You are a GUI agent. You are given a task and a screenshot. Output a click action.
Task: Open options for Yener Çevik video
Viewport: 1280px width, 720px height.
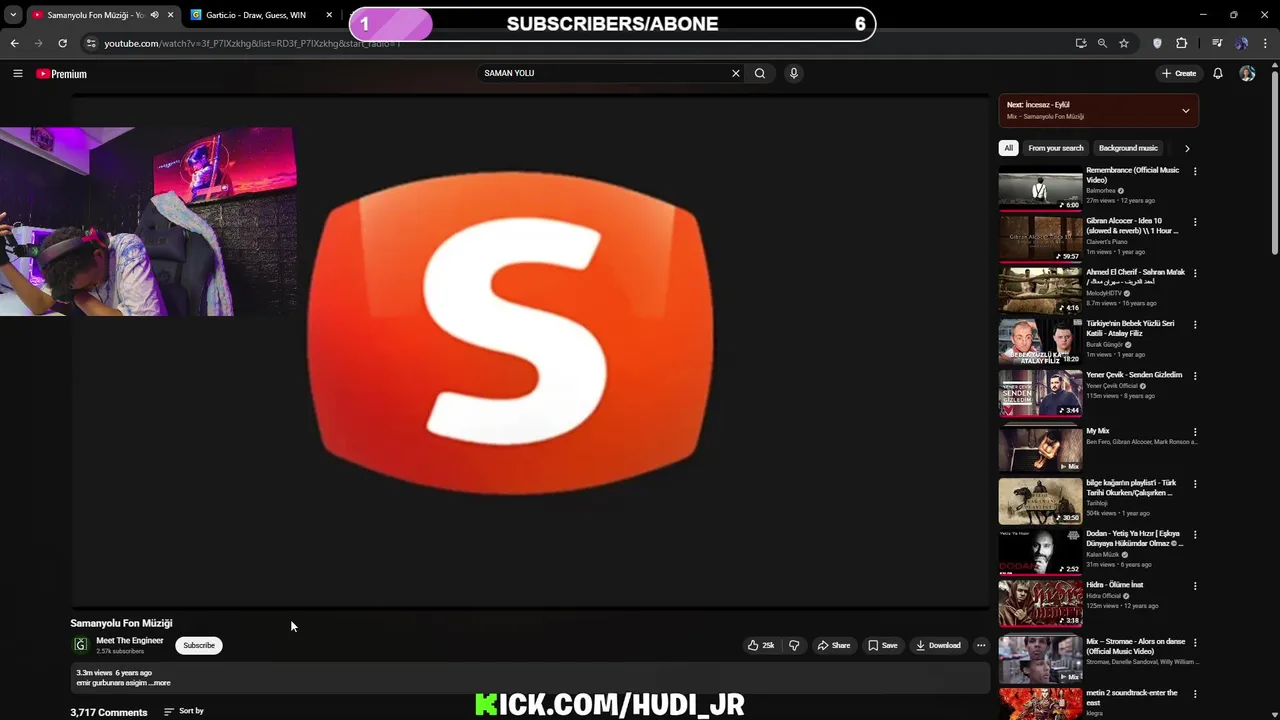point(1195,376)
